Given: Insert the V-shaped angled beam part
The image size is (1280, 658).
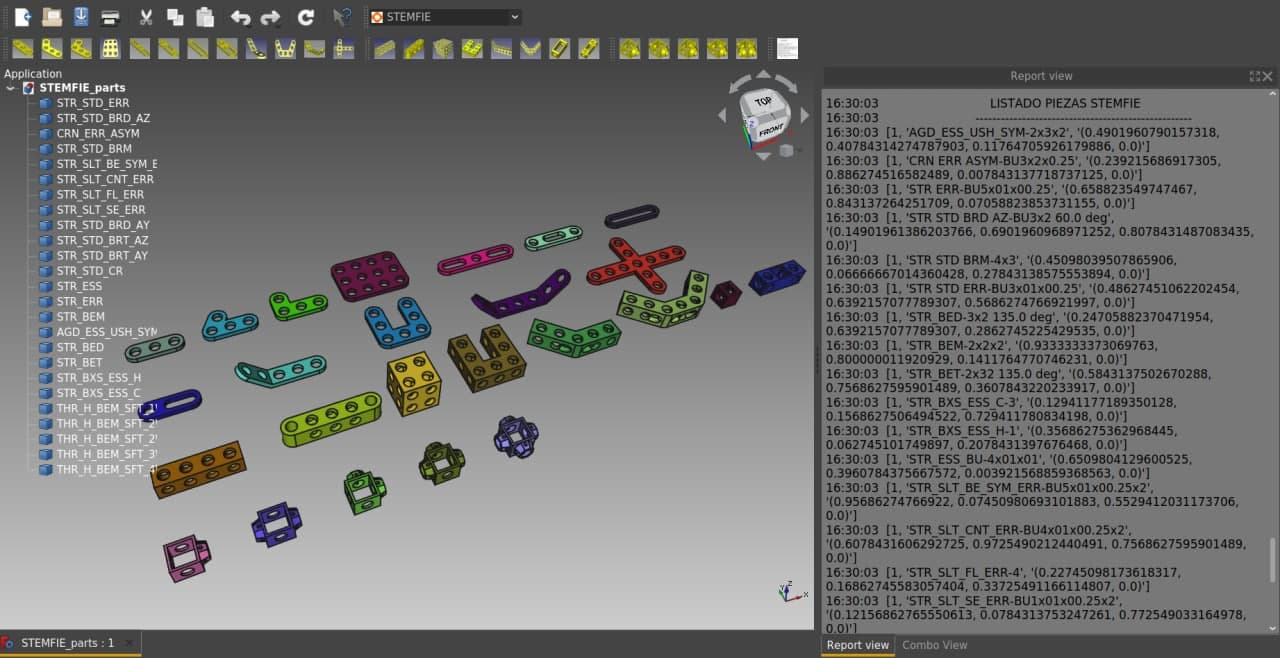Looking at the screenshot, I should pos(530,48).
